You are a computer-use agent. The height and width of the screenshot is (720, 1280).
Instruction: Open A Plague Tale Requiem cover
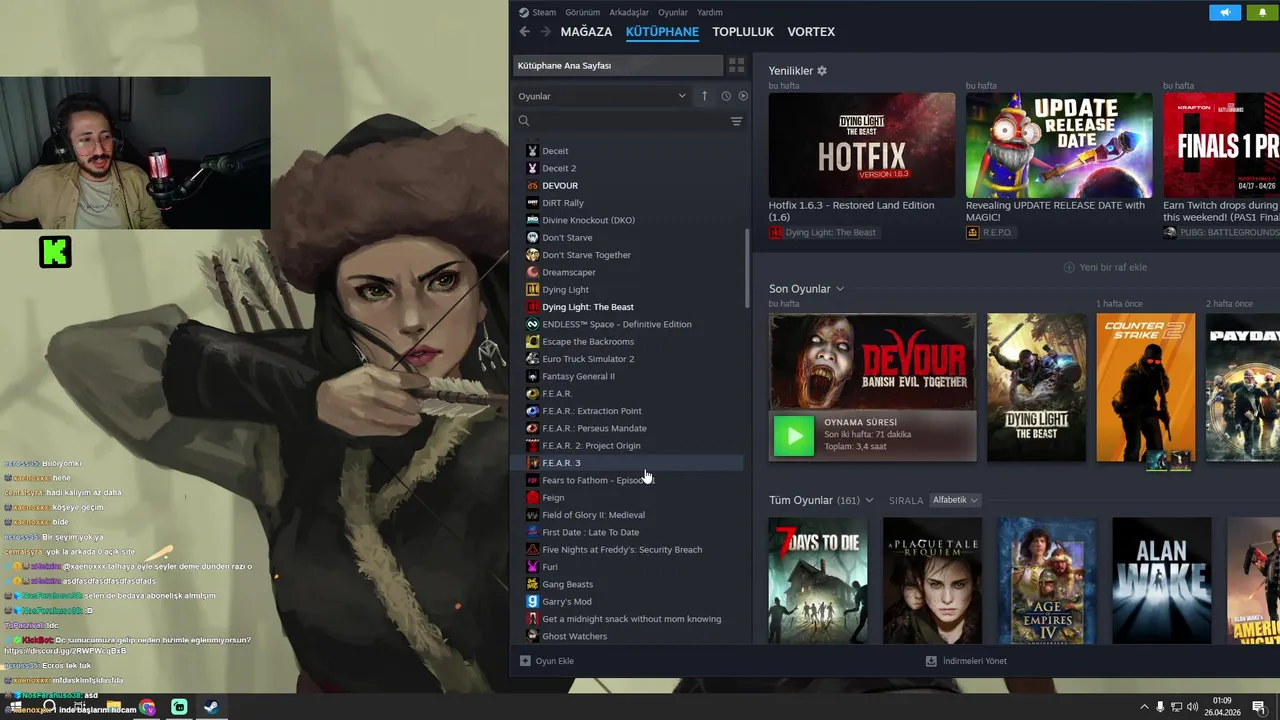point(932,580)
